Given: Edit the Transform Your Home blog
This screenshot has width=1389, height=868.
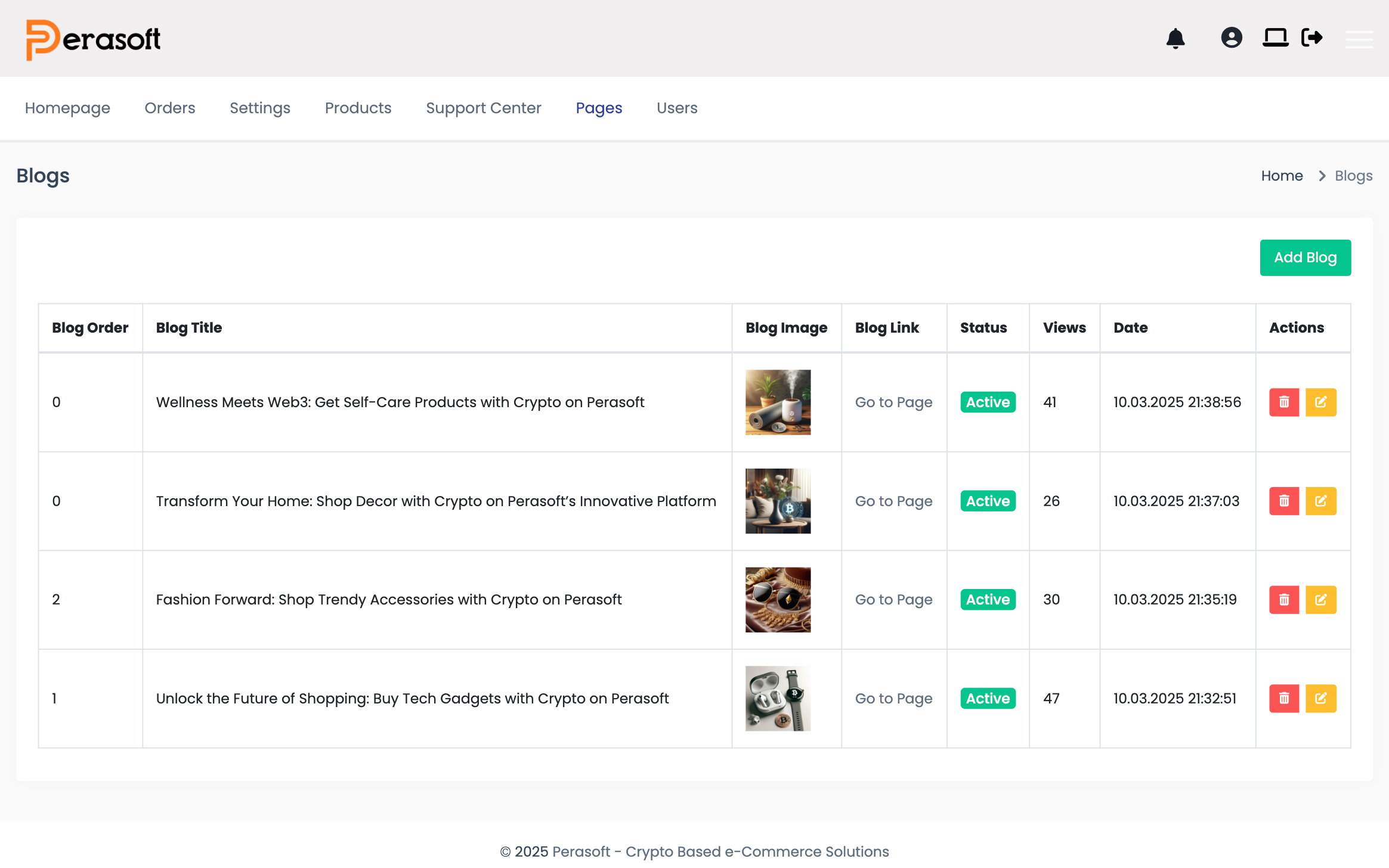Looking at the screenshot, I should (1321, 501).
